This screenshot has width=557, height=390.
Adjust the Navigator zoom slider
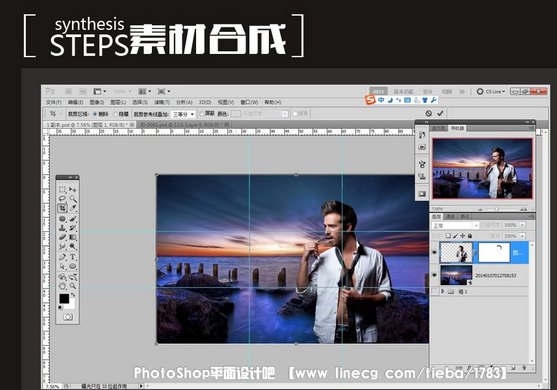[x=497, y=209]
